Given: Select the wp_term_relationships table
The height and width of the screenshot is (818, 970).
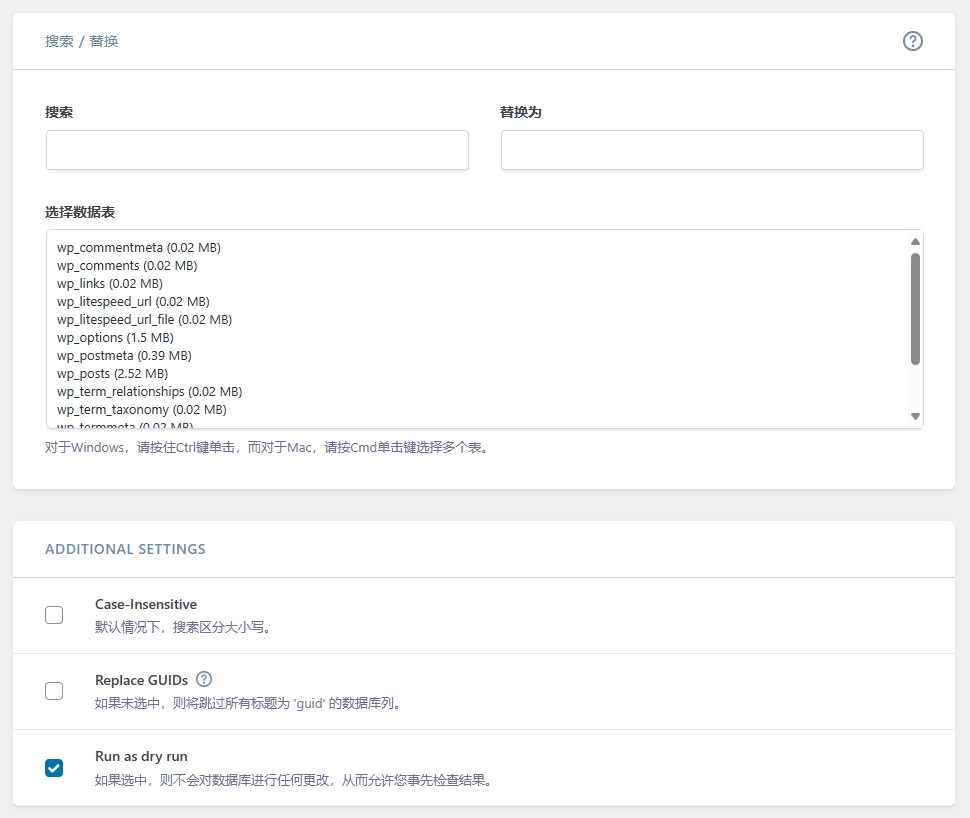Looking at the screenshot, I should (148, 391).
